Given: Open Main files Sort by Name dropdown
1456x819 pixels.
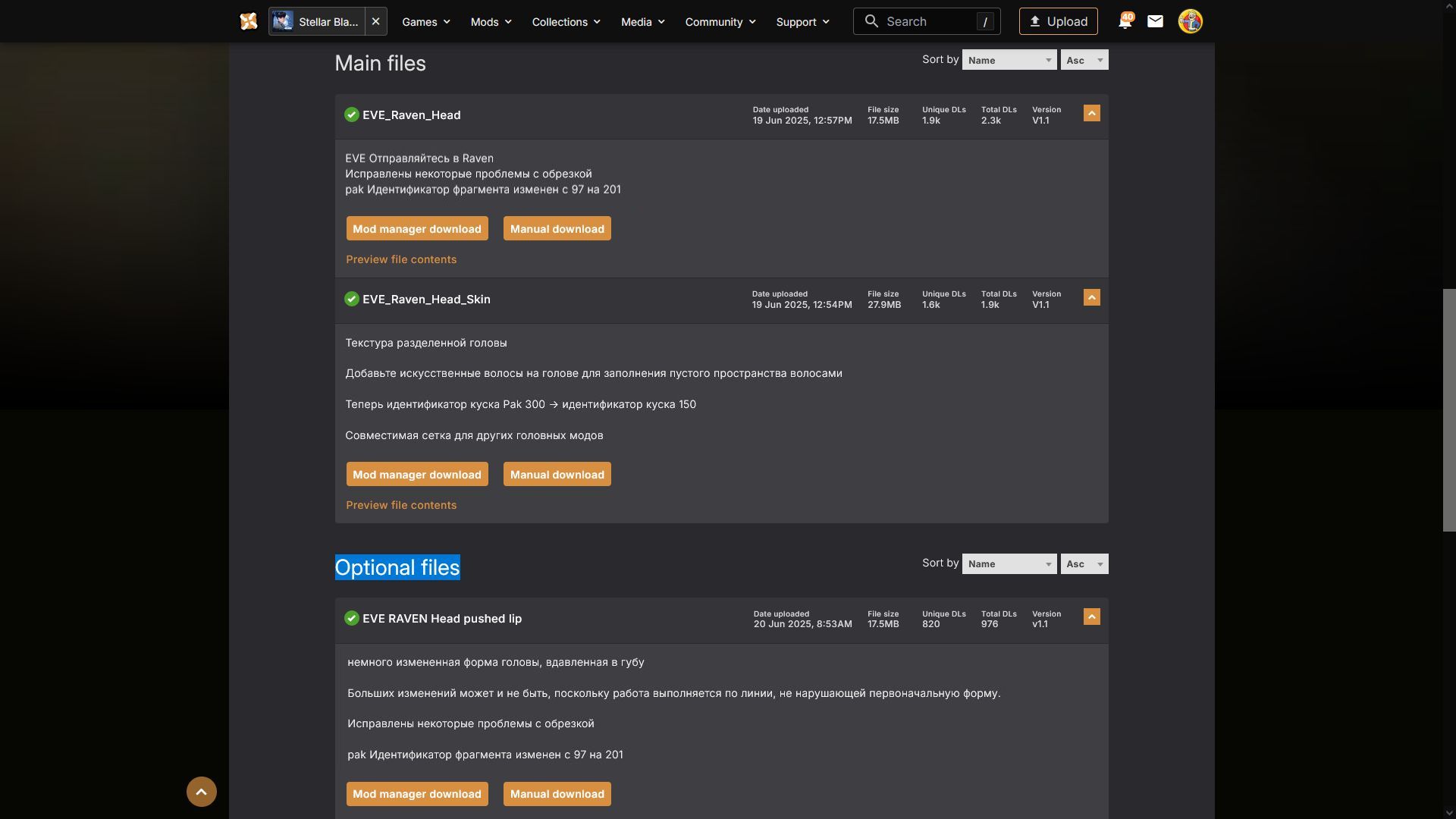Looking at the screenshot, I should [1009, 60].
